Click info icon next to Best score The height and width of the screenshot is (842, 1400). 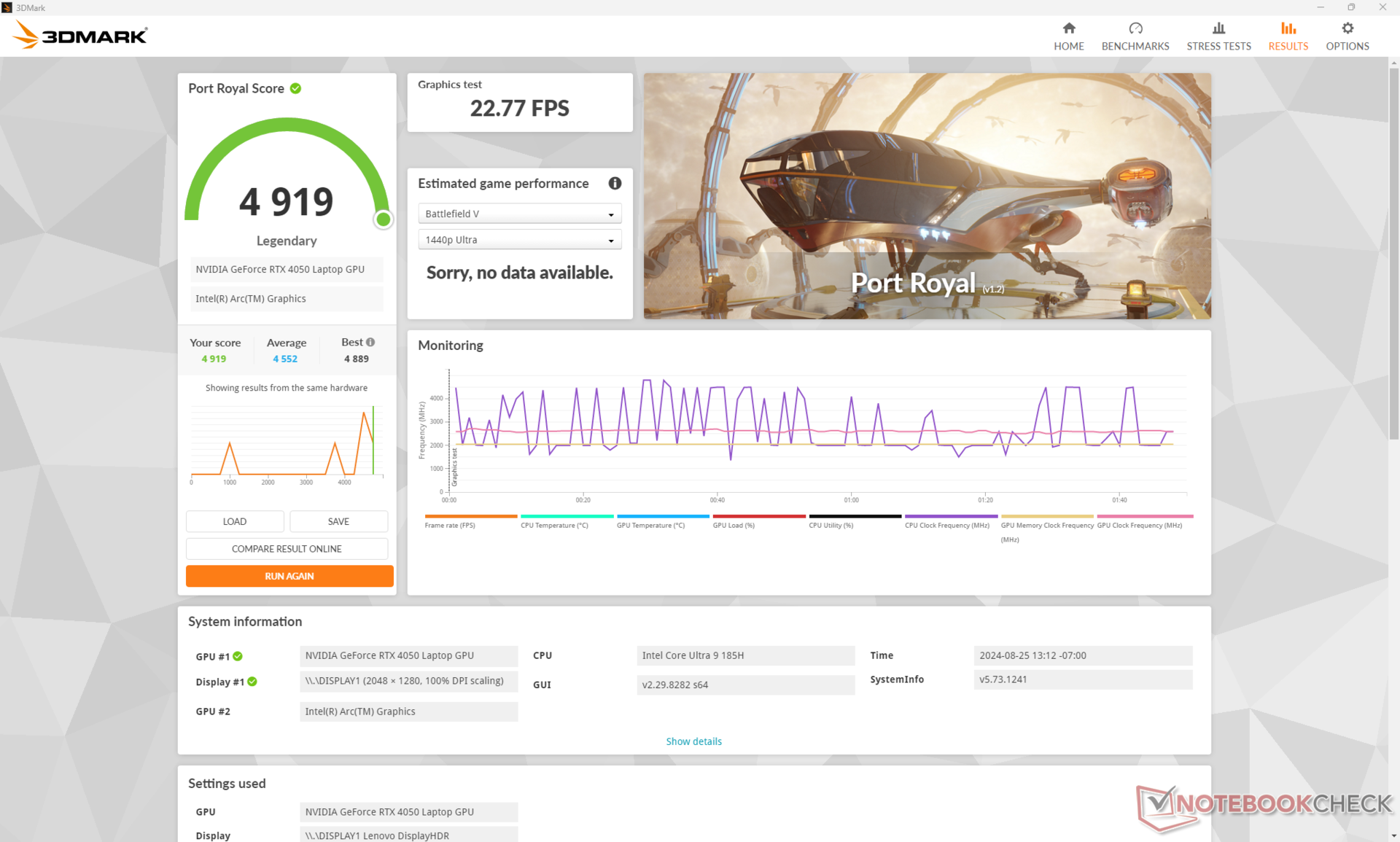[370, 342]
